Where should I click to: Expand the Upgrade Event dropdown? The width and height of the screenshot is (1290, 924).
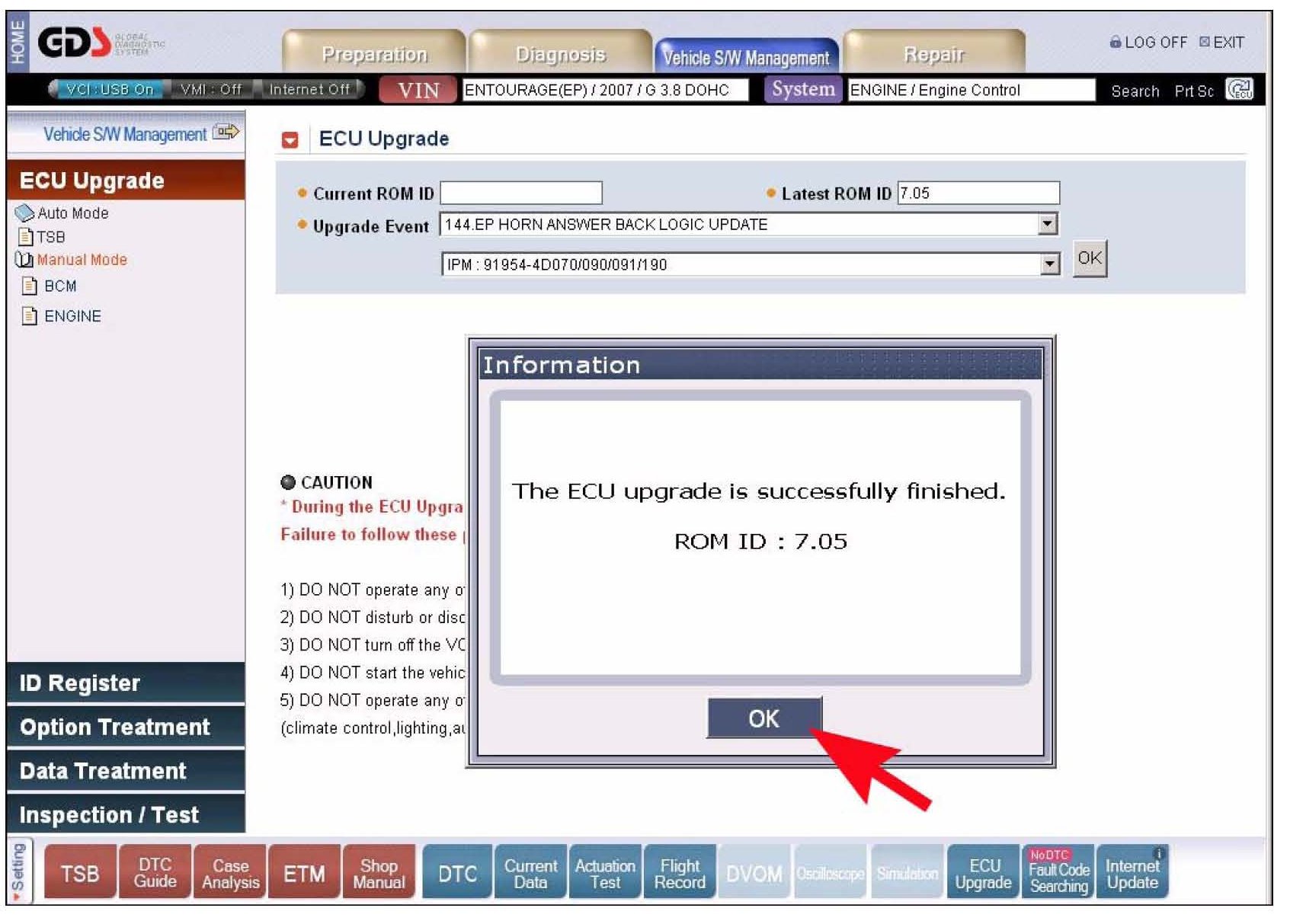pos(1048,224)
